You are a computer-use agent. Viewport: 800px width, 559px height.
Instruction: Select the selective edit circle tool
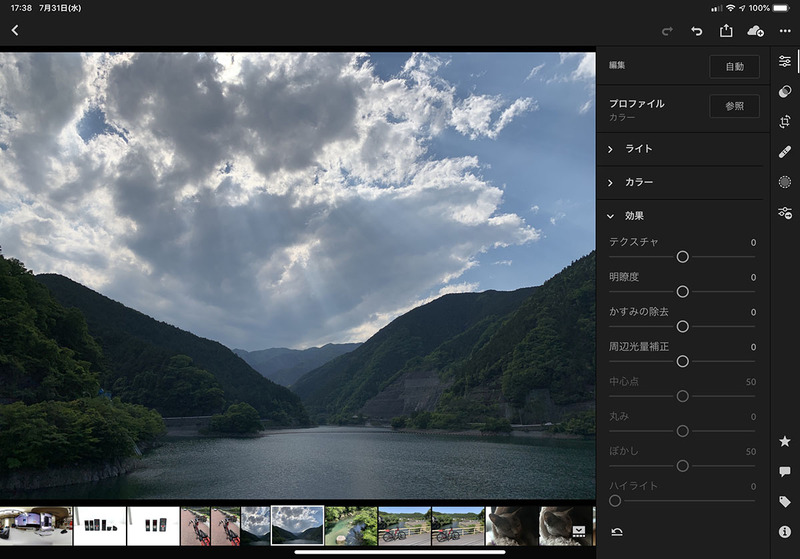[785, 182]
